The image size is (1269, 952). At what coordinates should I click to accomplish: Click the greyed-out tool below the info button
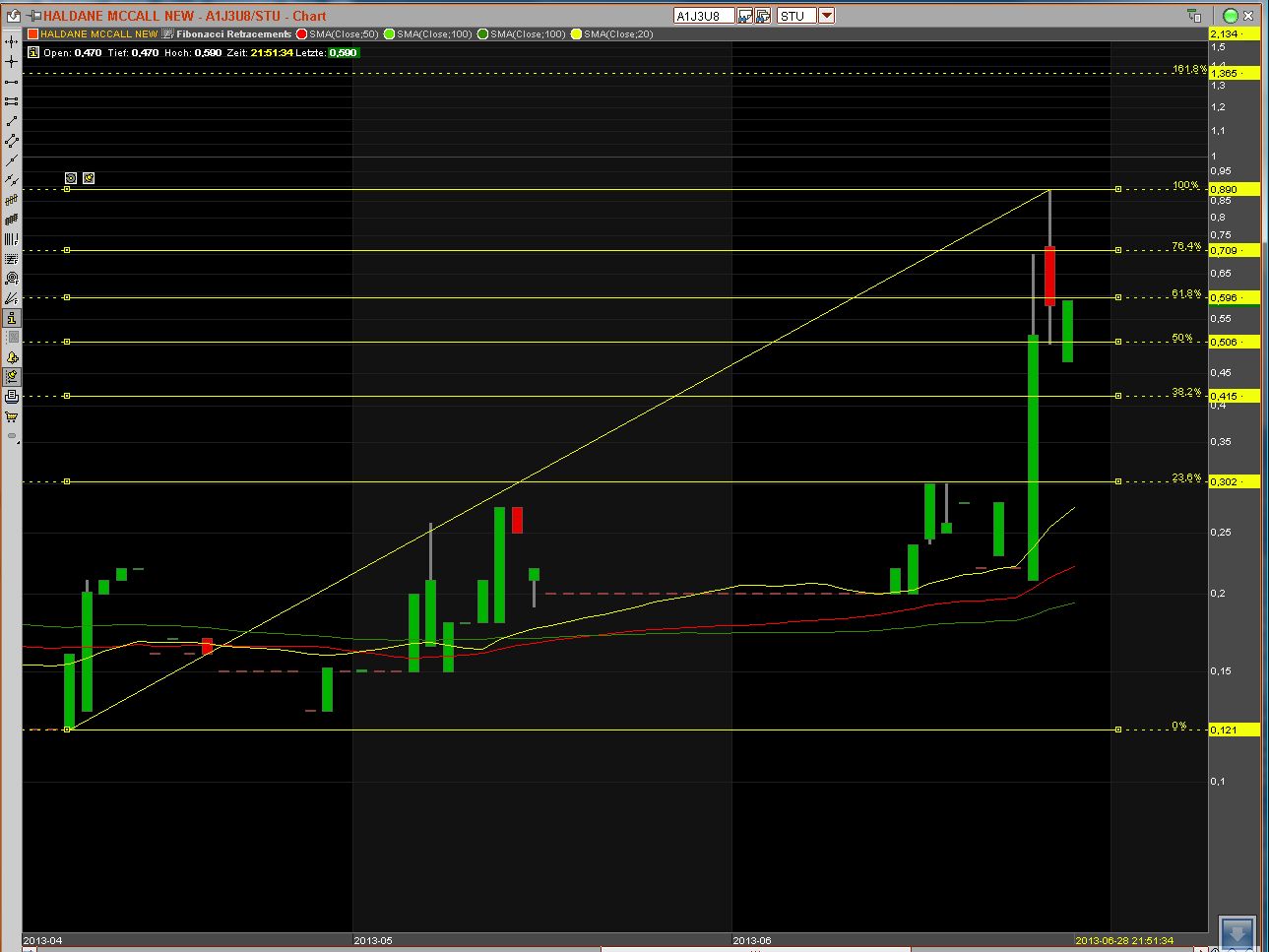pos(12,338)
